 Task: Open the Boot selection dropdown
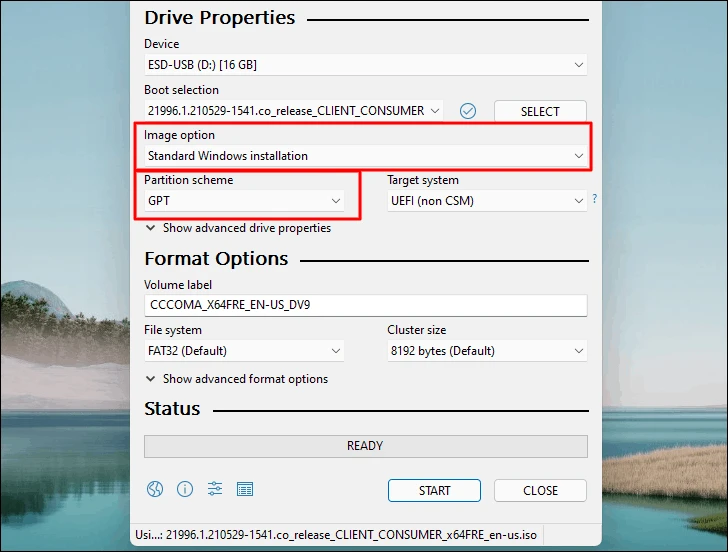point(293,111)
